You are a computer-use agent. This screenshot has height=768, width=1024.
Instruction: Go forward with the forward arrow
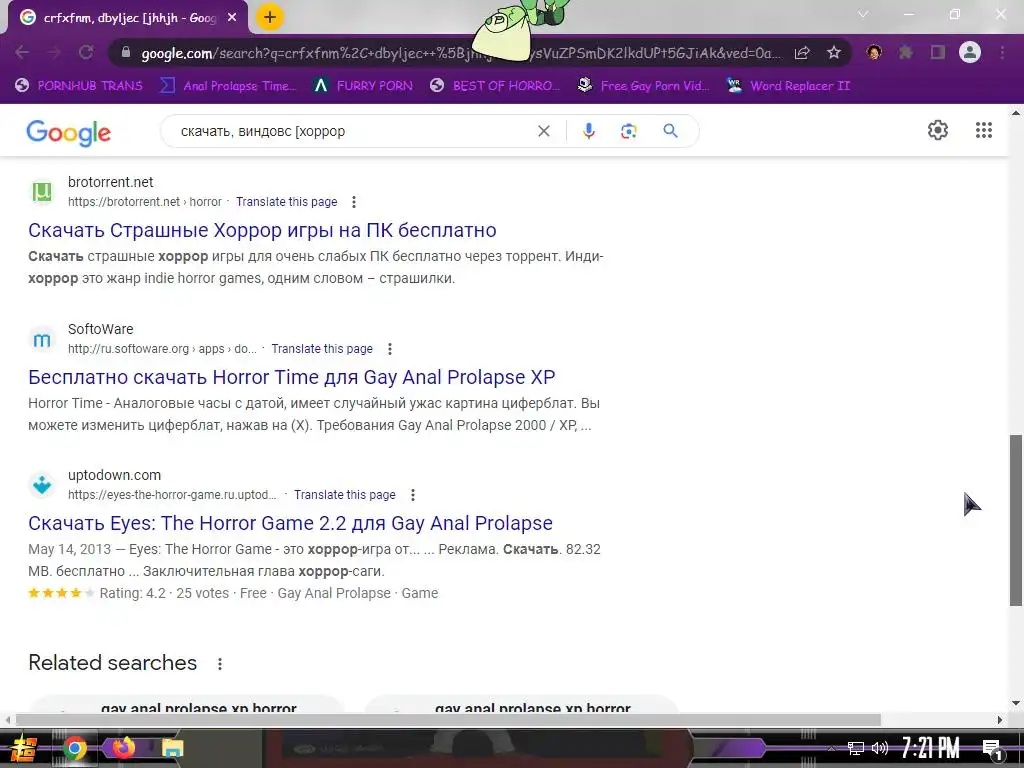(54, 52)
